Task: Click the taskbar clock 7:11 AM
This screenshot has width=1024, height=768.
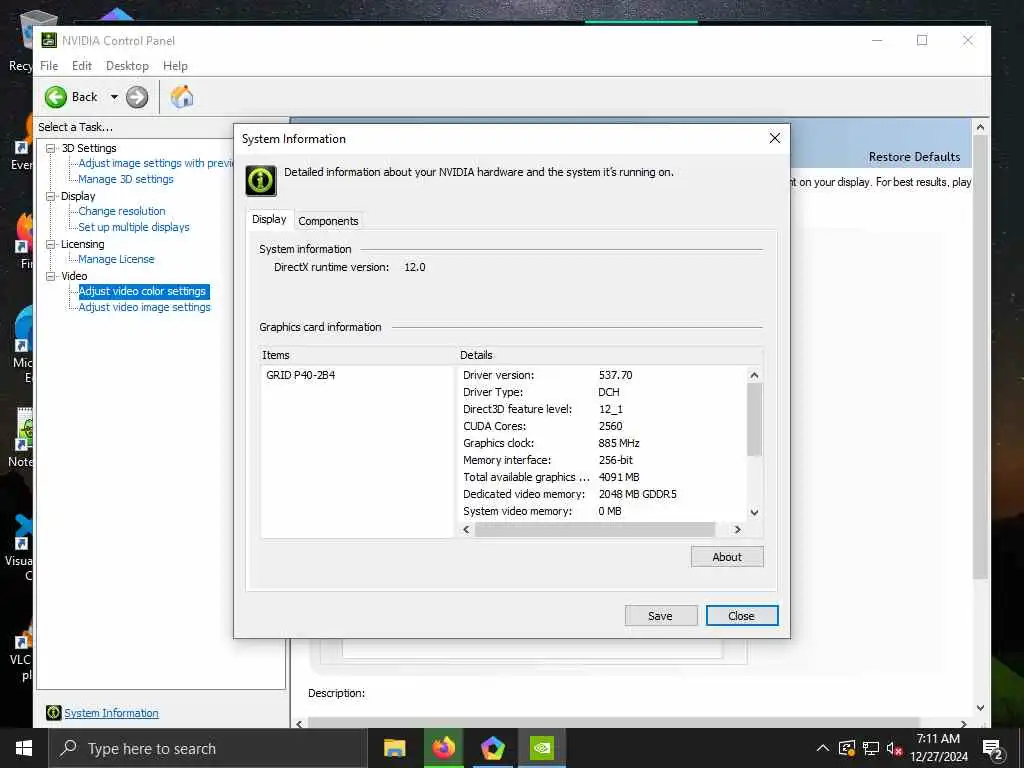Action: (938, 739)
